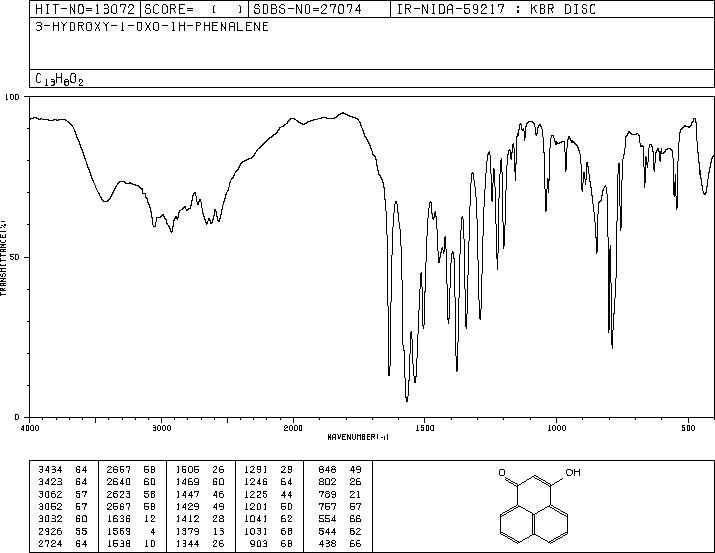Viewport: 715px width, 553px height.
Task: Click the 544 peak entry in the table
Action: pos(340,531)
